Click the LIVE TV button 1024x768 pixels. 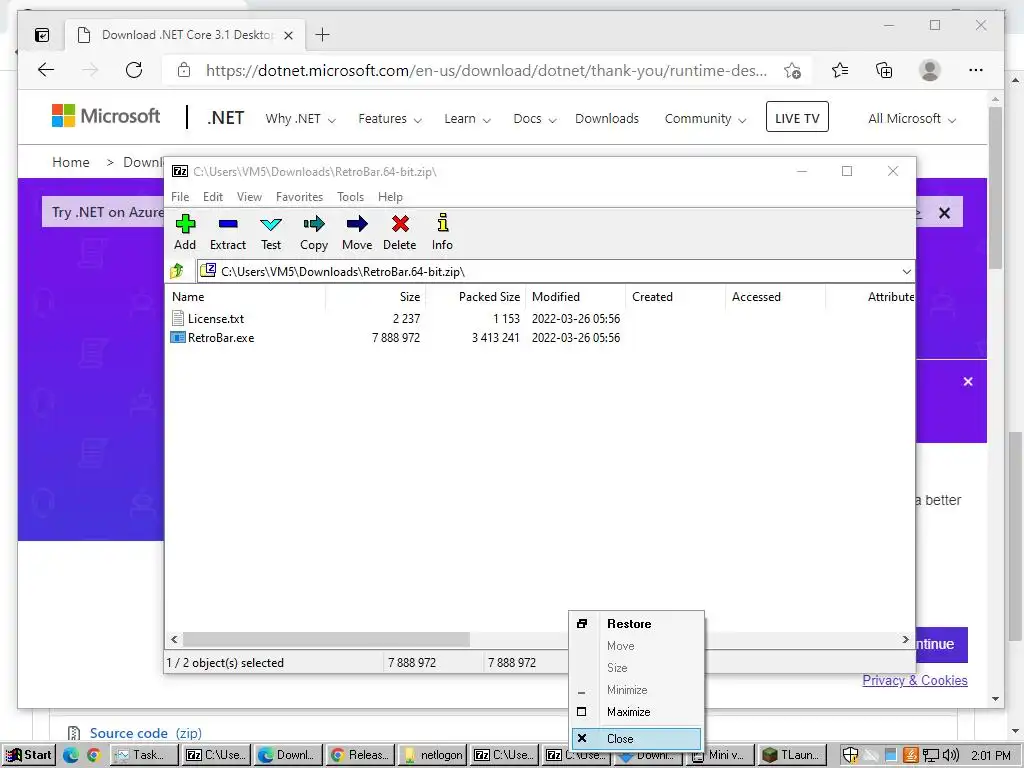tap(797, 118)
